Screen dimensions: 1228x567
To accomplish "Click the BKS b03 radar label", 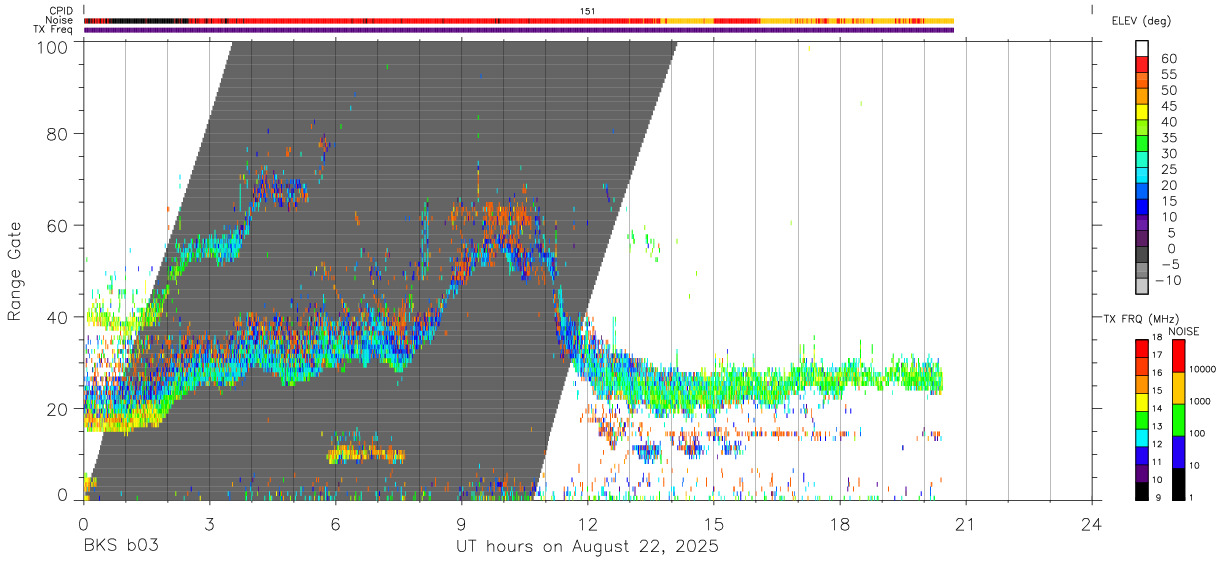I will (121, 547).
